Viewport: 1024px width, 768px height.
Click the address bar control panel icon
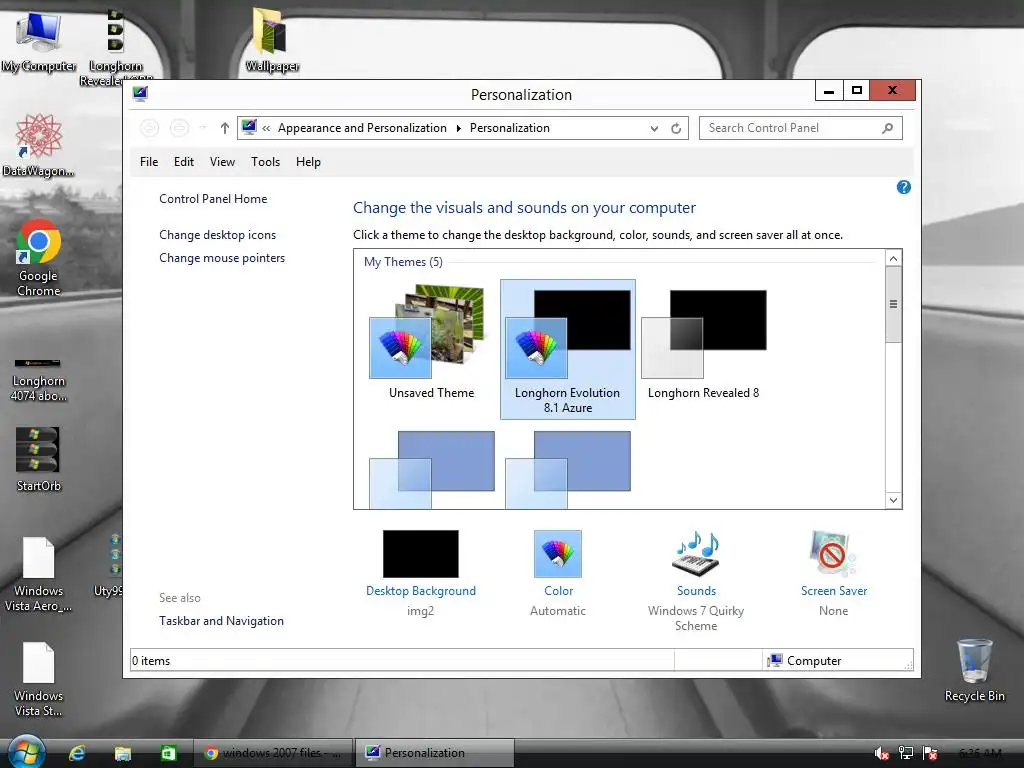[249, 127]
